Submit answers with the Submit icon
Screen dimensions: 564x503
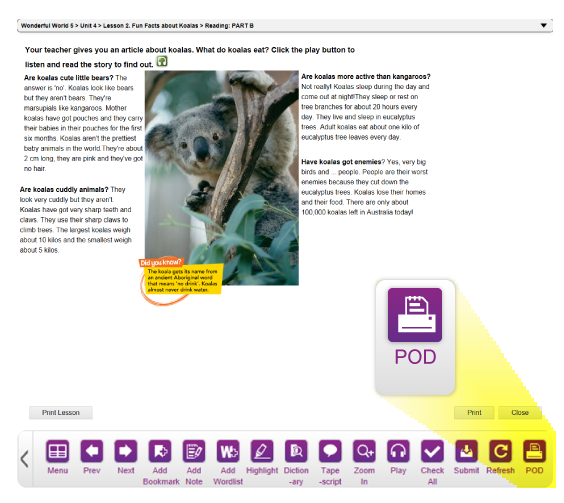click(467, 451)
